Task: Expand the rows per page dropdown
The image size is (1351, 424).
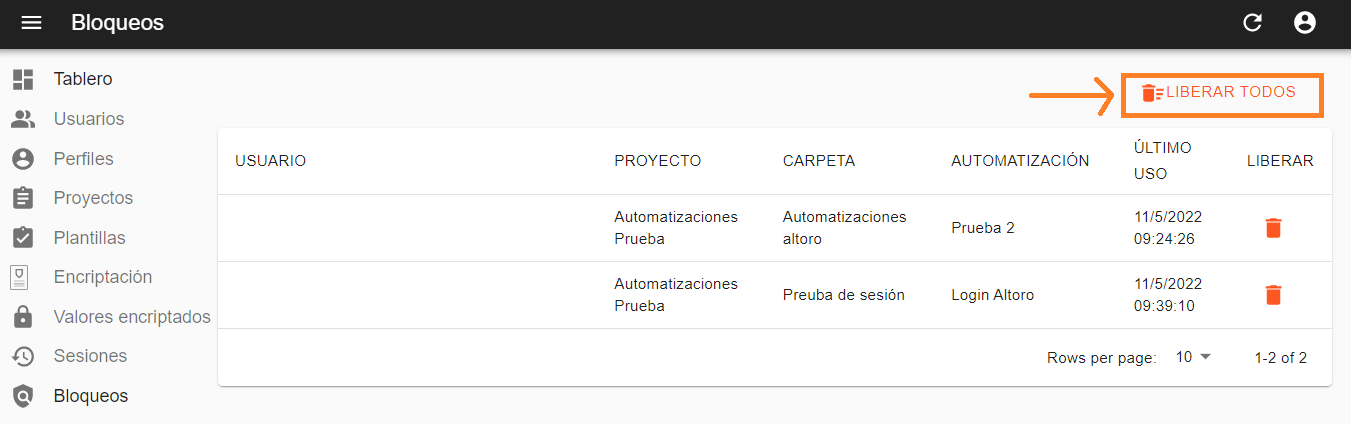Action: click(x=1193, y=357)
